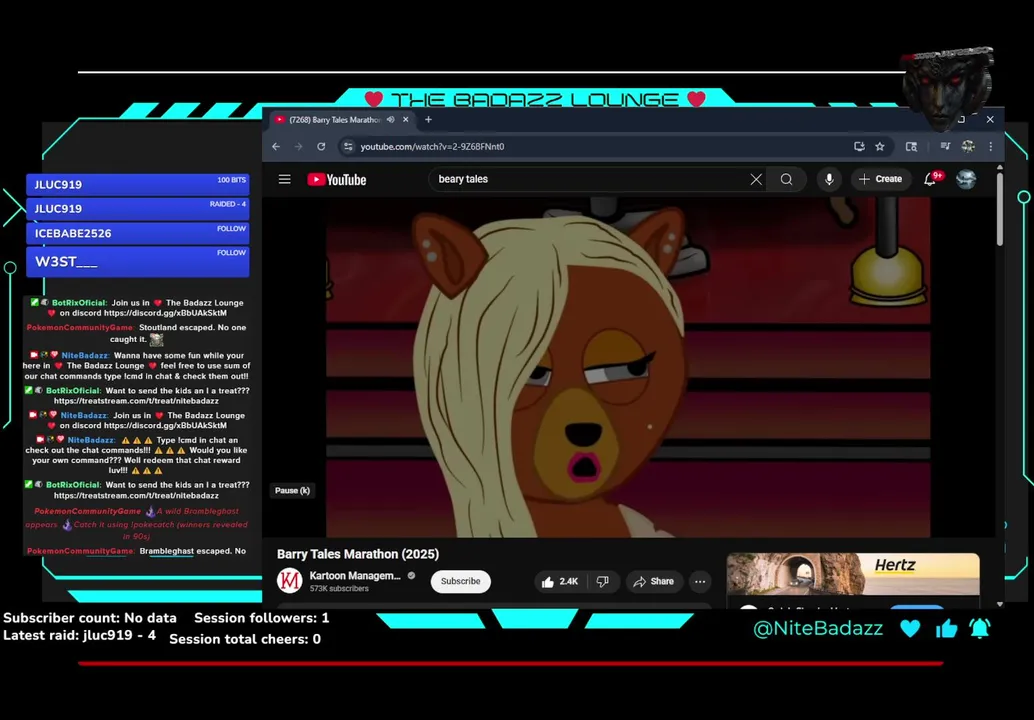
Task: Open the Create button
Action: pos(881,179)
